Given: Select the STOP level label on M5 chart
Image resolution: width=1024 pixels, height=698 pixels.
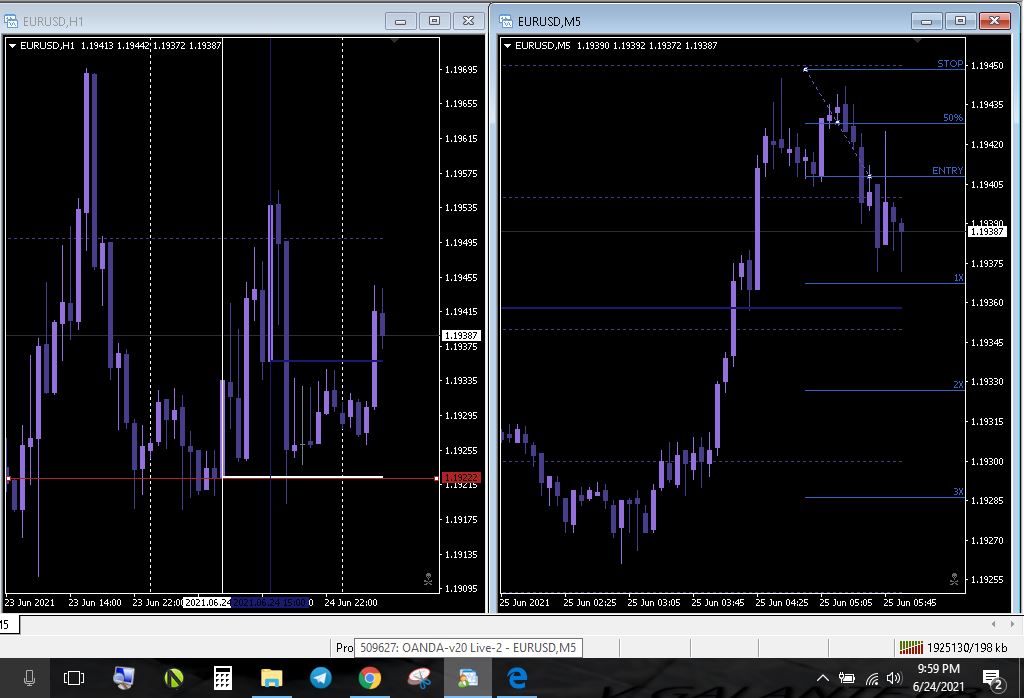Looking at the screenshot, I should [949, 64].
